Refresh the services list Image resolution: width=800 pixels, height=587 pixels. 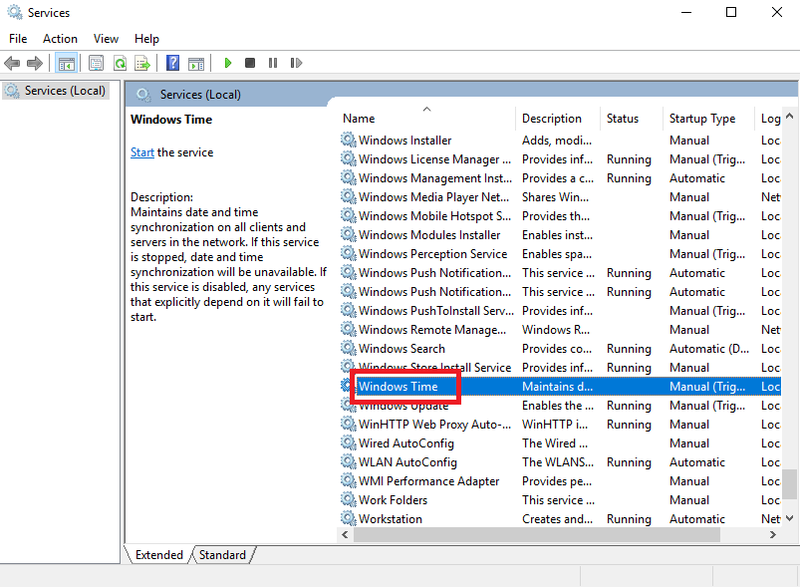(120, 63)
